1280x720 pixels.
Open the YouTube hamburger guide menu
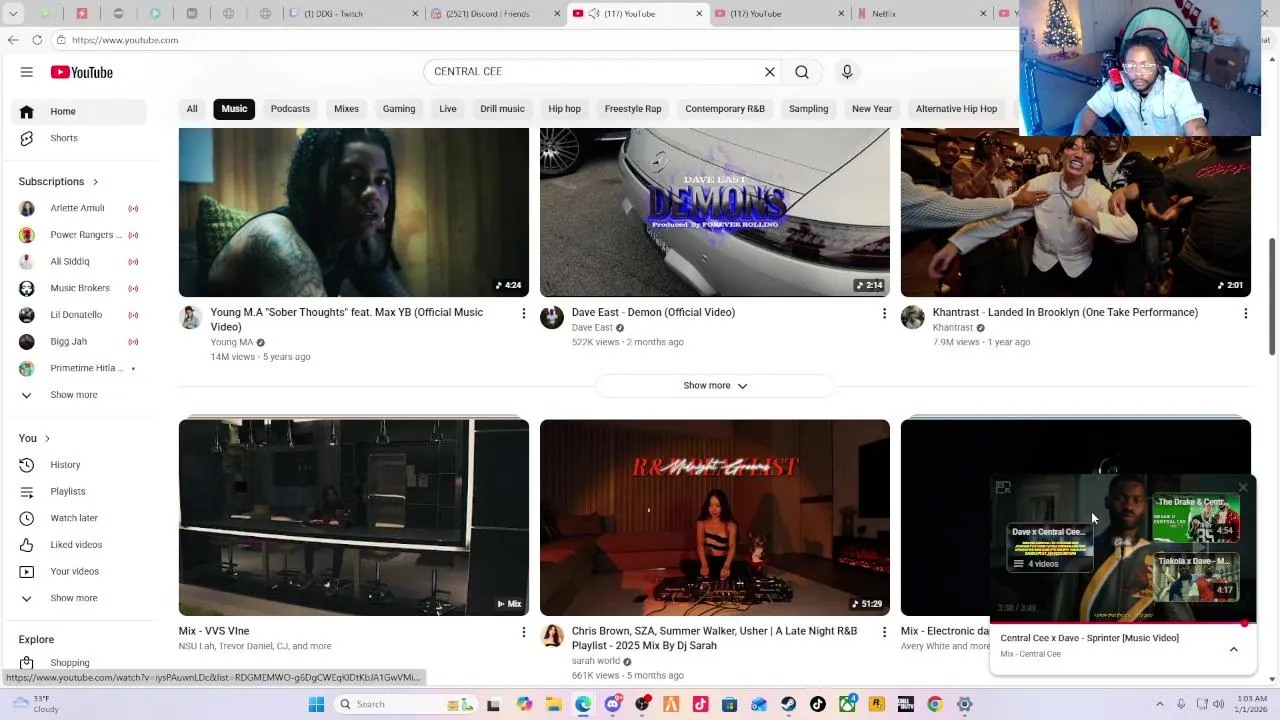(27, 72)
